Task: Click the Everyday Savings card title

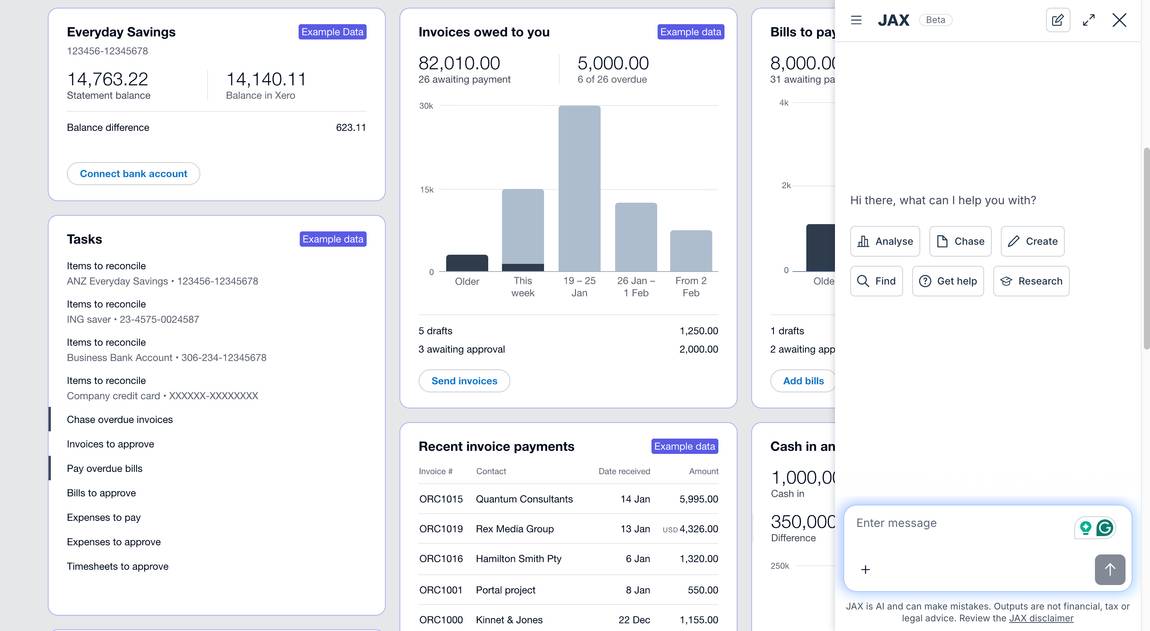Action: coord(121,32)
